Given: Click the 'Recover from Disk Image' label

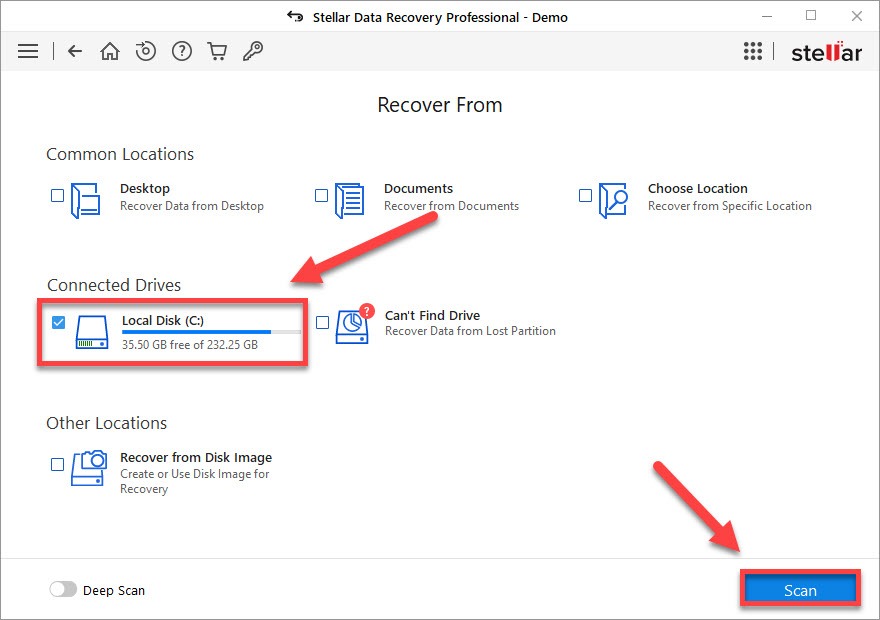Looking at the screenshot, I should point(196,458).
